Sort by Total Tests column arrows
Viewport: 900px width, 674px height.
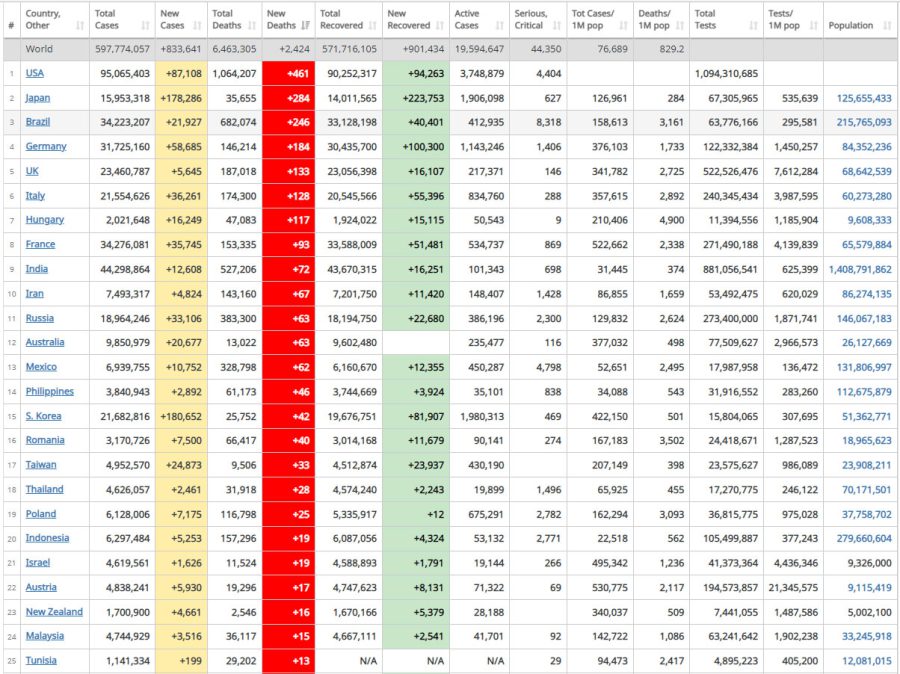click(754, 25)
